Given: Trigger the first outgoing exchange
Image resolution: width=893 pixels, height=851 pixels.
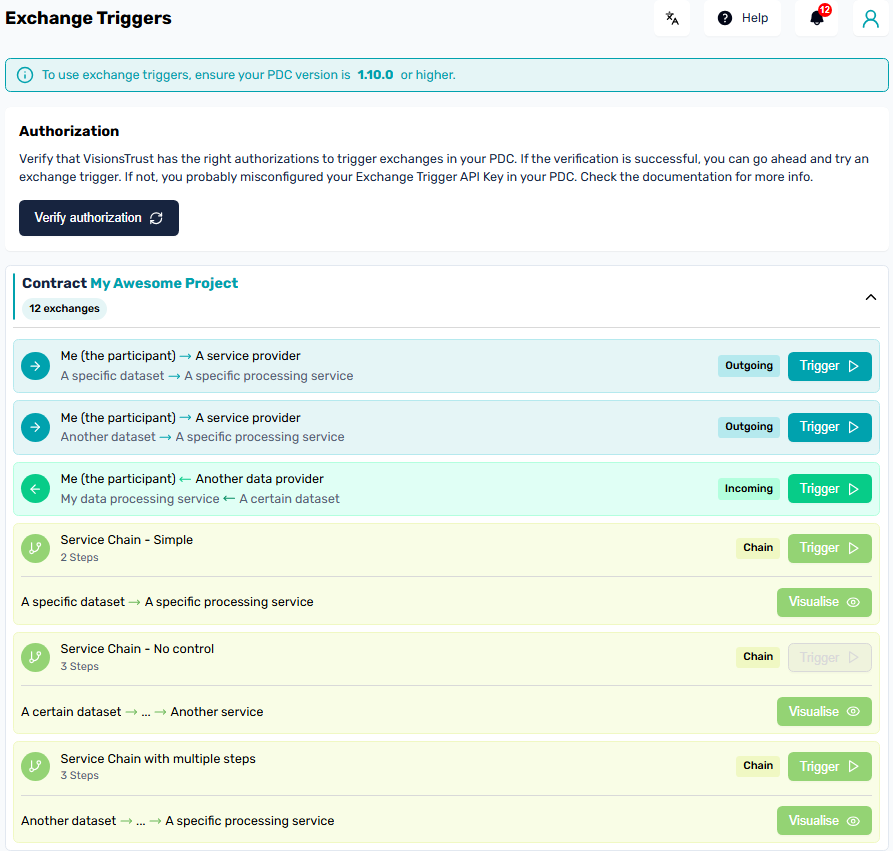Looking at the screenshot, I should 829,365.
